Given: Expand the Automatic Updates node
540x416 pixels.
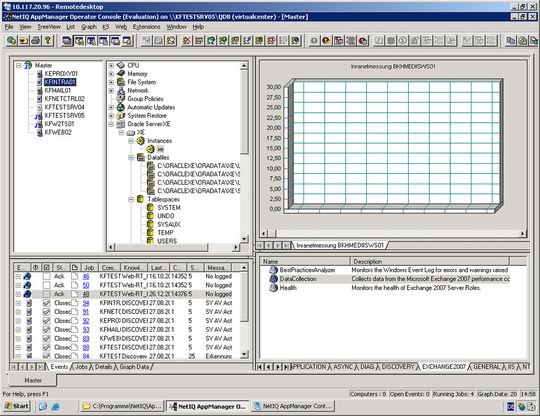Looking at the screenshot, I should pos(111,107).
